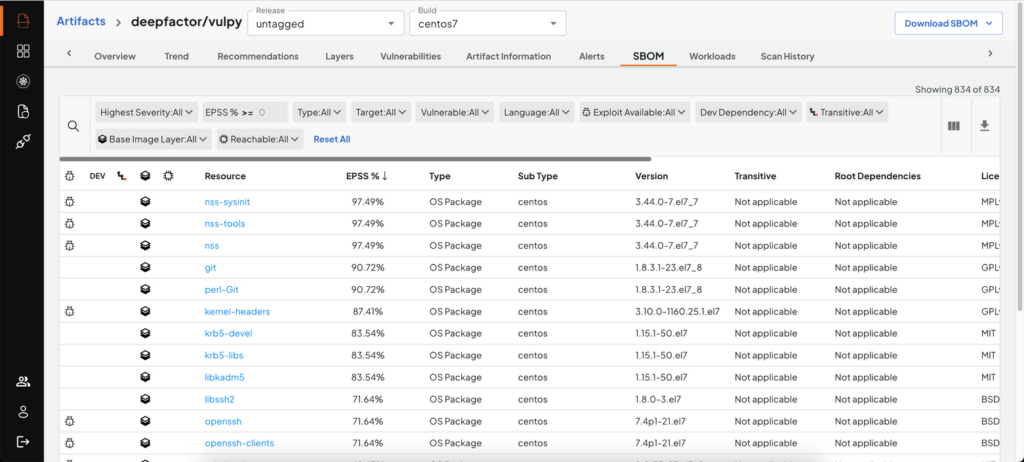
Task: Open the openssh-clients resource link
Action: [x=239, y=443]
